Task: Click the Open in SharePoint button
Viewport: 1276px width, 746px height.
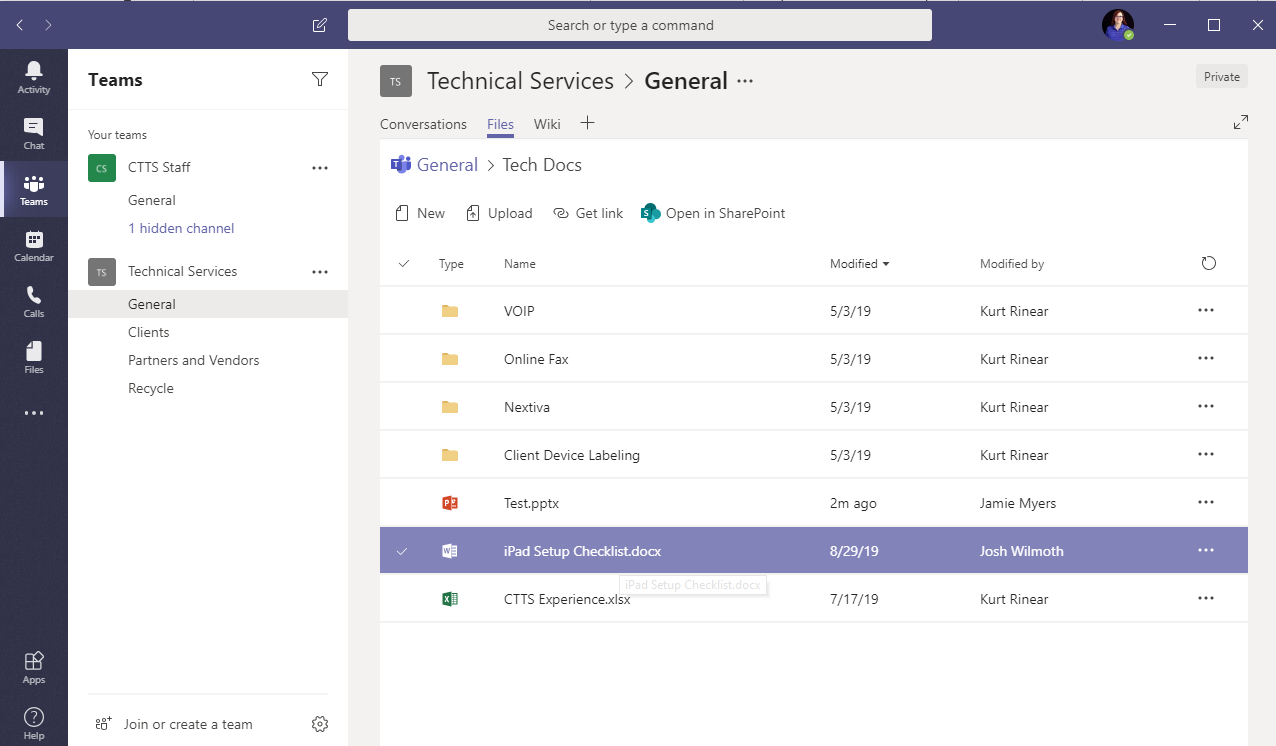Action: tap(712, 213)
